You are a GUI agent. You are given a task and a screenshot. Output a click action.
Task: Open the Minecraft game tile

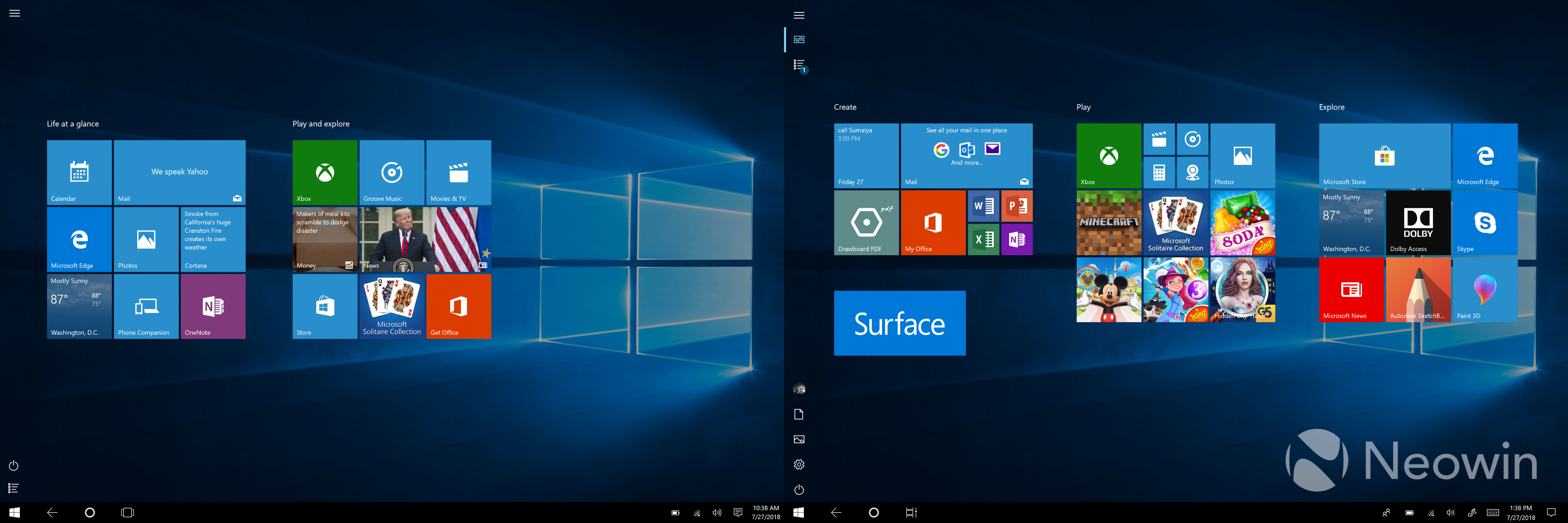(x=1108, y=222)
